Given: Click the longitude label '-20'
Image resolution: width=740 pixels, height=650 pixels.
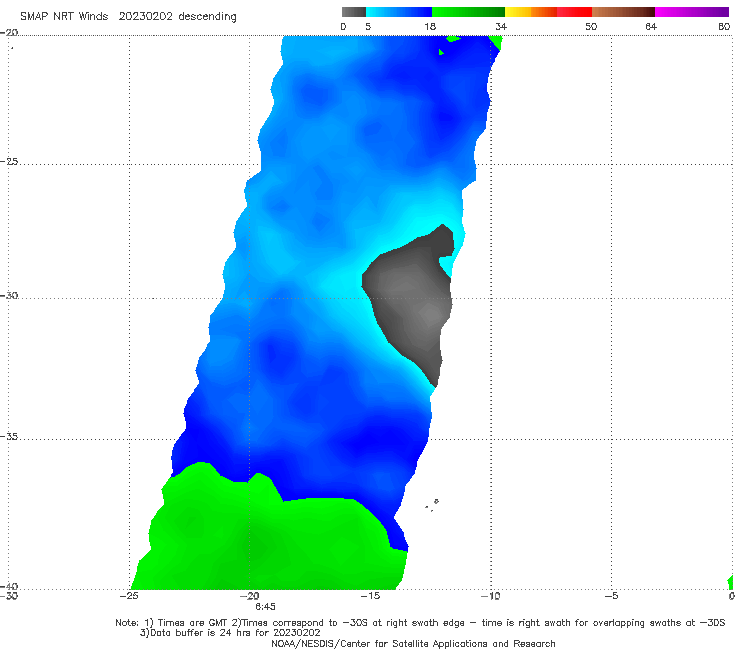Looking at the screenshot, I should click(x=250, y=596).
